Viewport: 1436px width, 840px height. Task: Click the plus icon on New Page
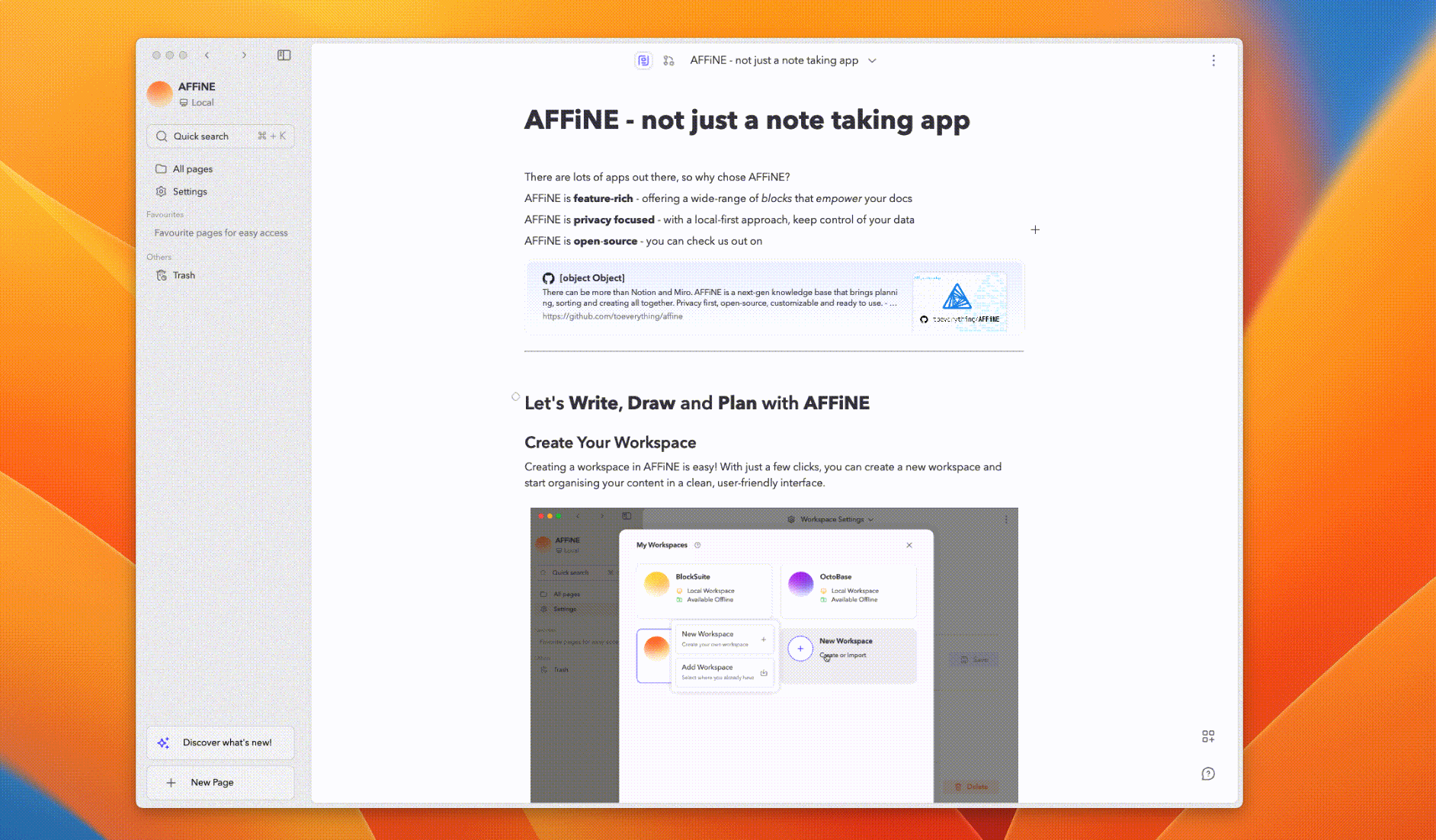coord(171,783)
